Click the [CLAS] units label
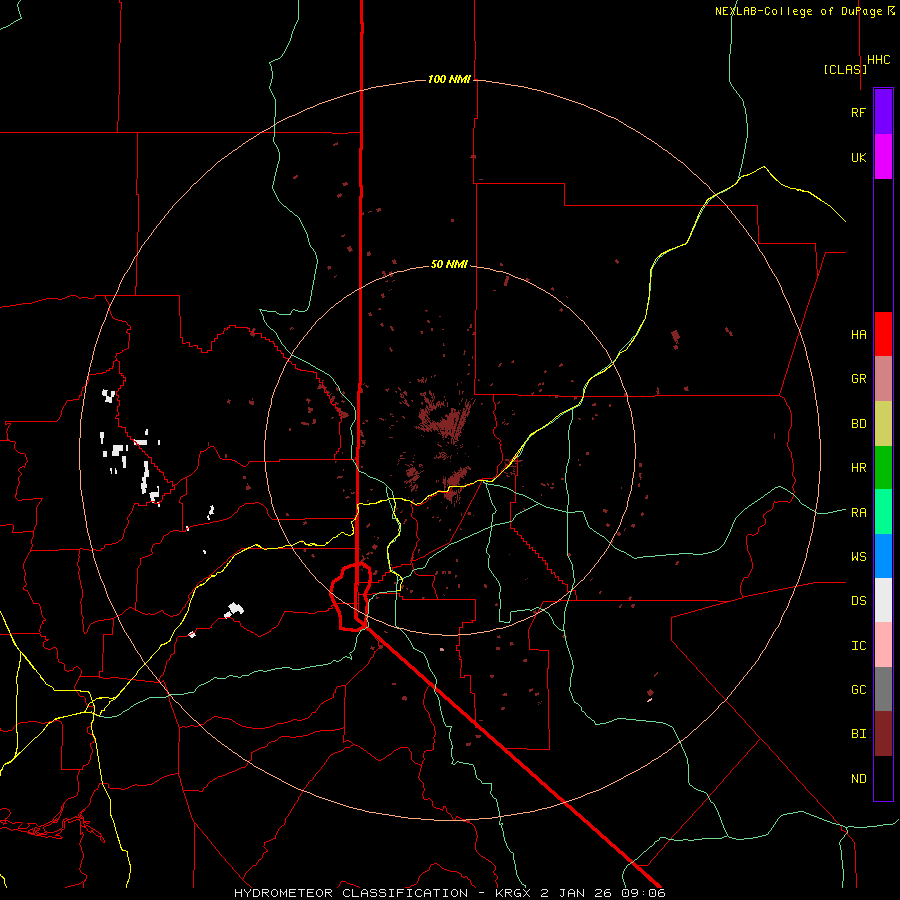The image size is (900, 900). [x=845, y=69]
